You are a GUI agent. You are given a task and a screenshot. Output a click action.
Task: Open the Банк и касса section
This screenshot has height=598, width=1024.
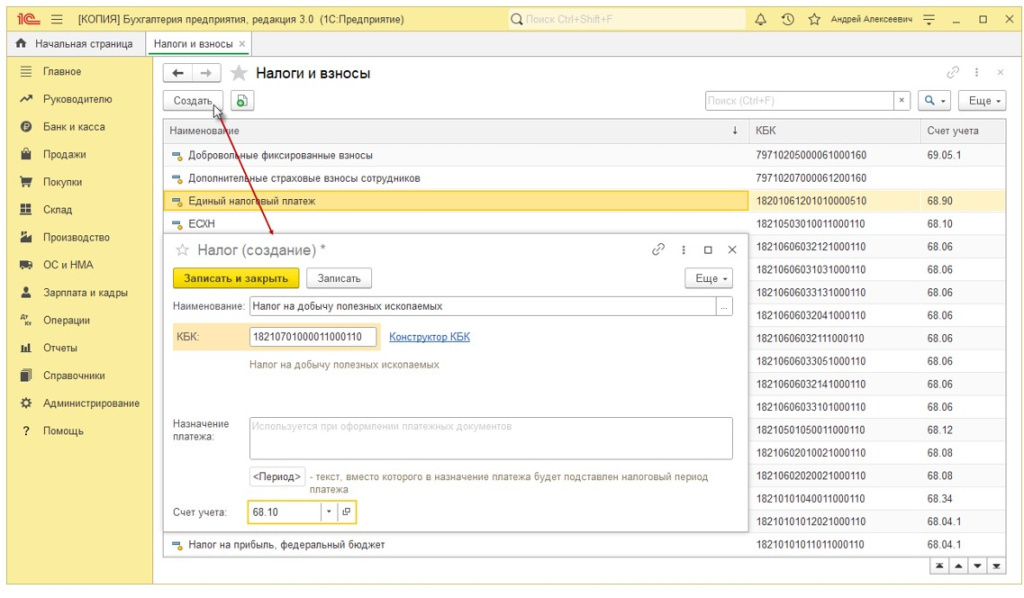[73, 127]
